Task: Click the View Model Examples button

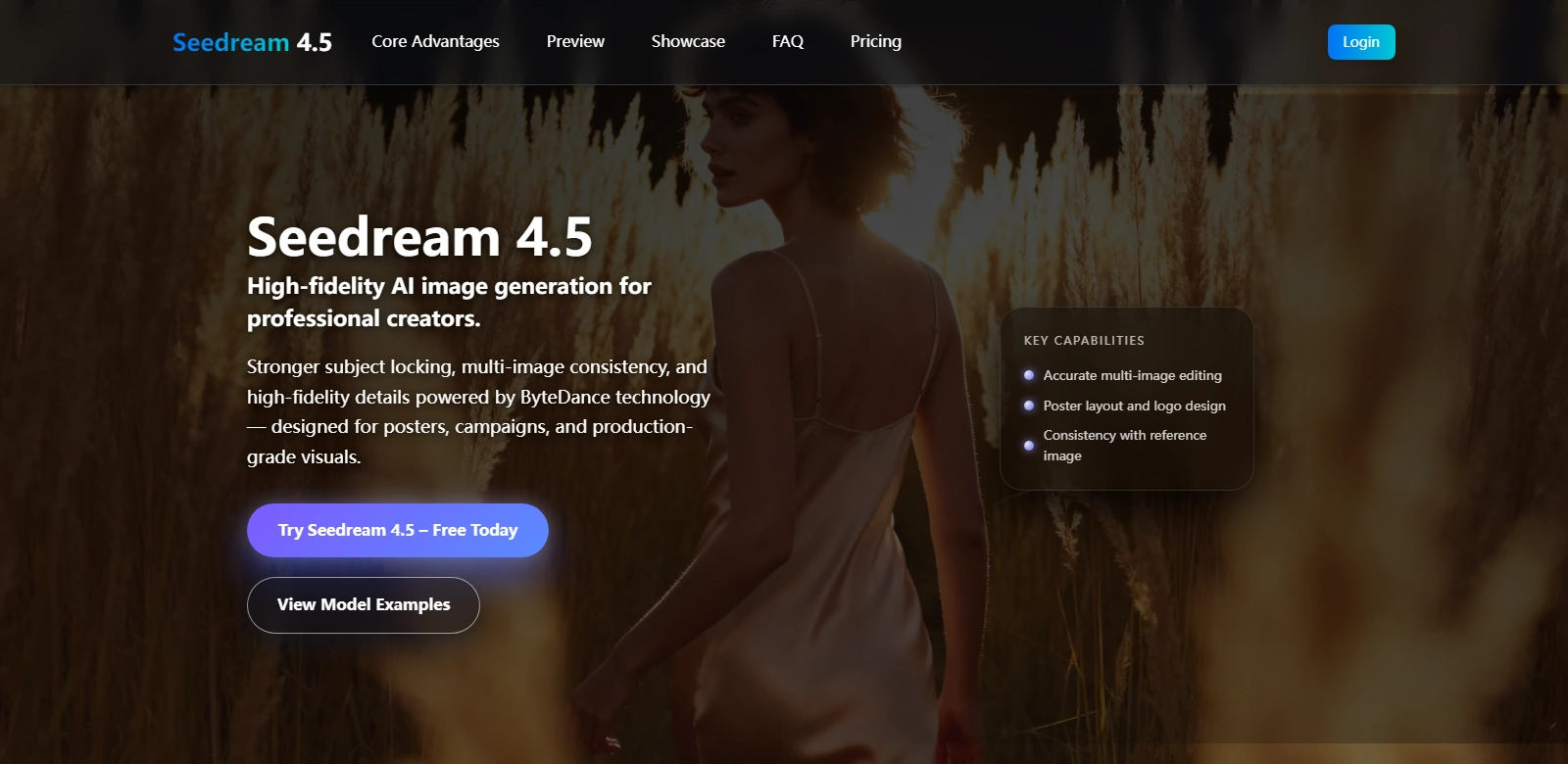Action: point(364,605)
